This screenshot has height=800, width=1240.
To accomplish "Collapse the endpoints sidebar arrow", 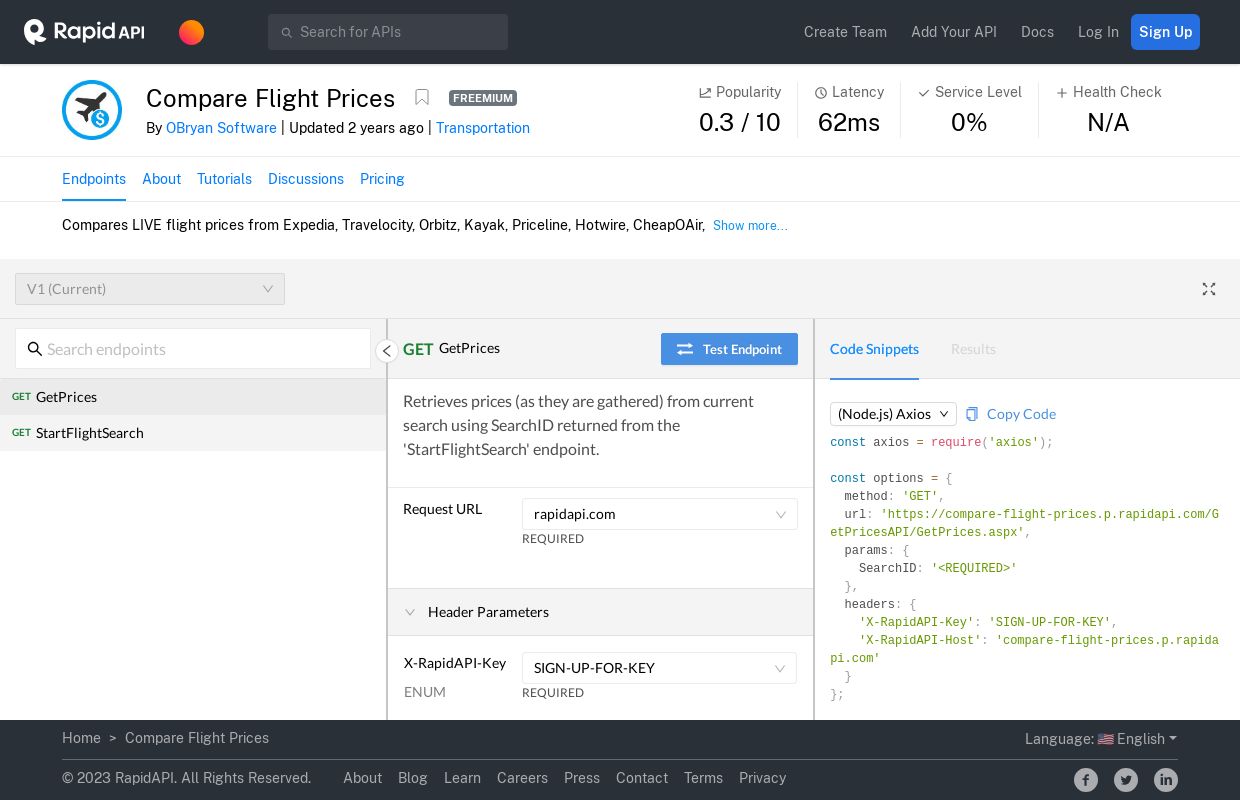I will pos(386,351).
